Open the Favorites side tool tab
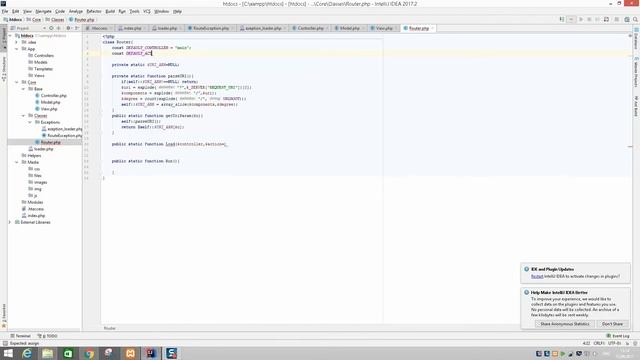 point(4,316)
